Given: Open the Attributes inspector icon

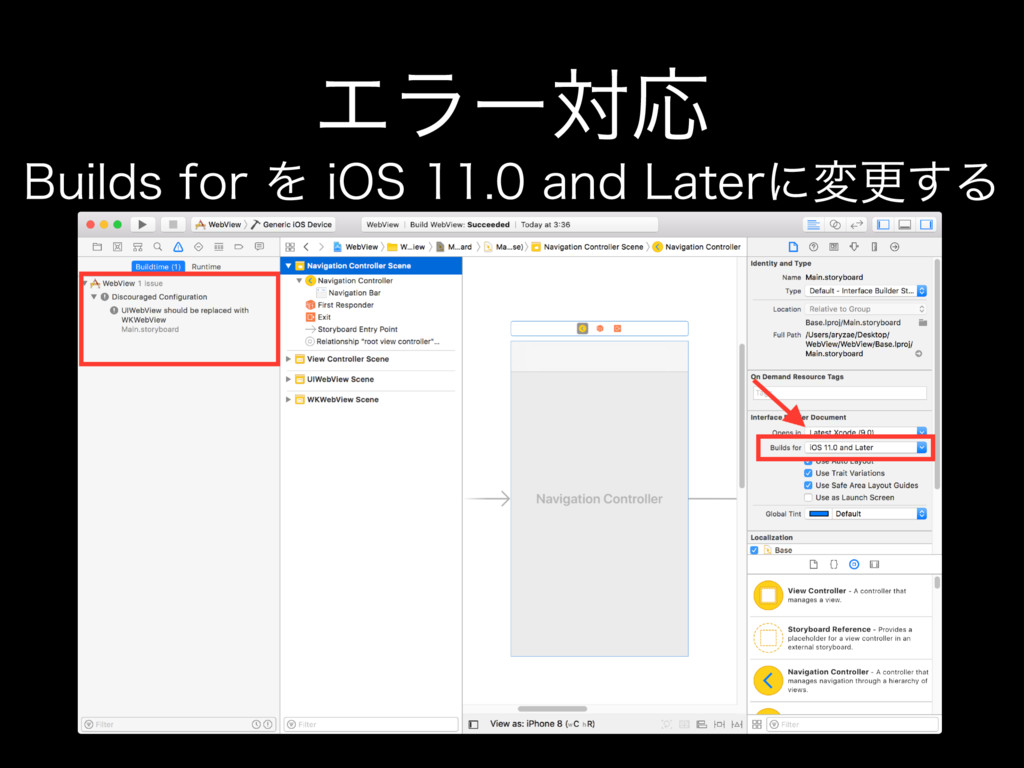Looking at the screenshot, I should point(854,247).
